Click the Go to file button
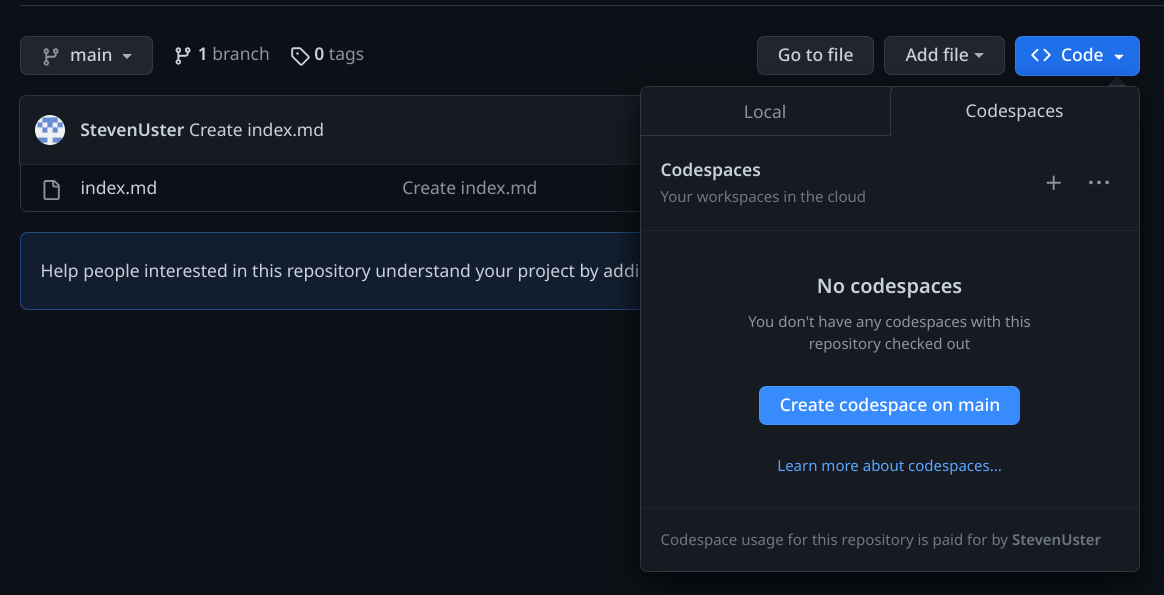 pyautogui.click(x=815, y=56)
